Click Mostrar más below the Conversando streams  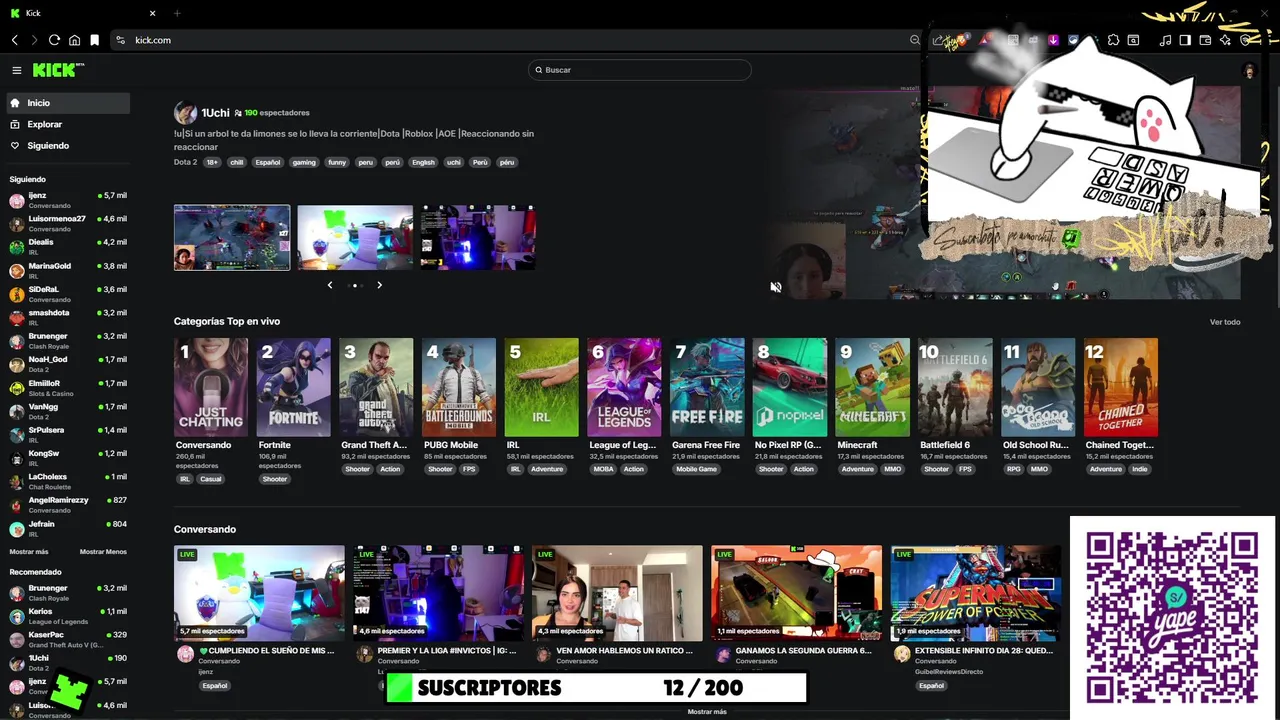(x=707, y=712)
